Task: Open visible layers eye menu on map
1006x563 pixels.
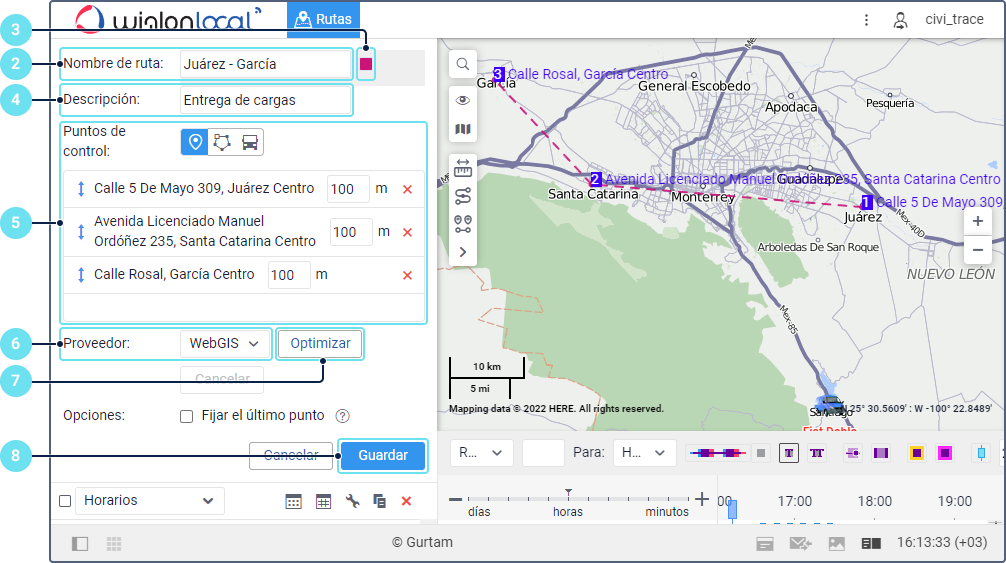Action: point(463,100)
